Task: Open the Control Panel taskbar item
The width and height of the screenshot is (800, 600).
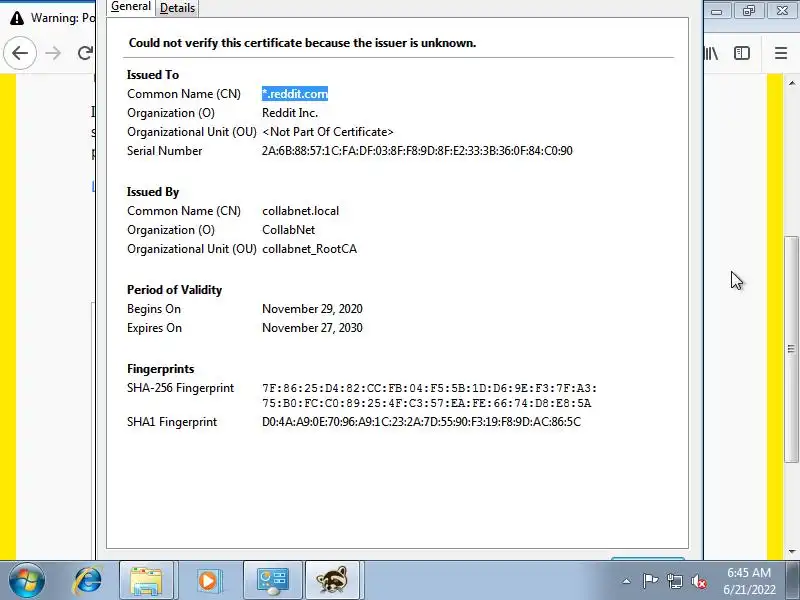Action: click(x=273, y=581)
